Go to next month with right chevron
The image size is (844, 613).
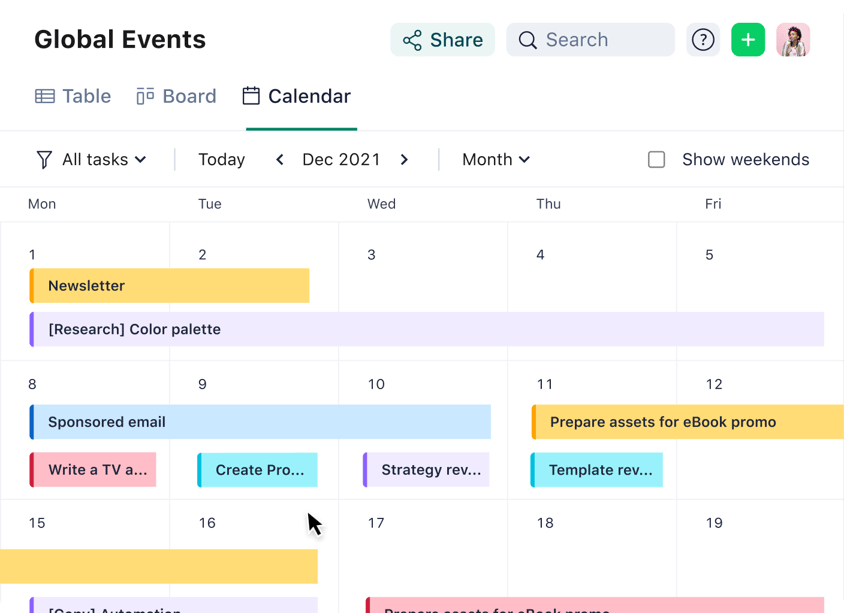(404, 160)
